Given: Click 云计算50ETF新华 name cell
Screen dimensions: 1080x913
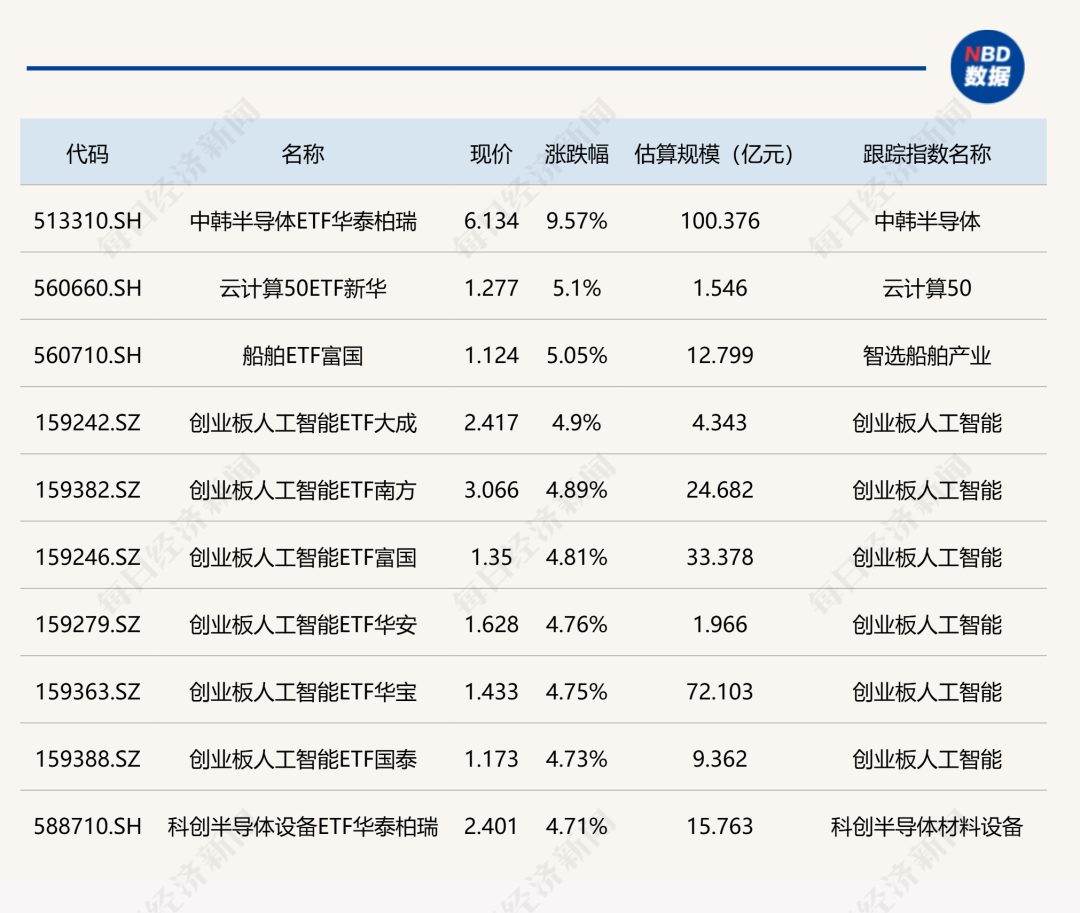Looking at the screenshot, I should click(303, 288).
